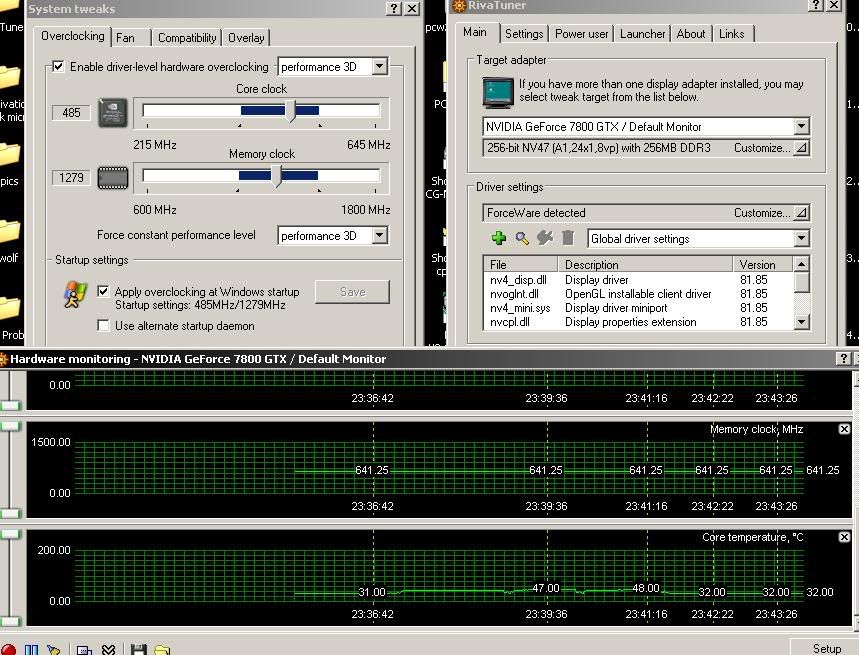
Task: Select the Main tab in RivaTuner
Action: click(x=474, y=32)
